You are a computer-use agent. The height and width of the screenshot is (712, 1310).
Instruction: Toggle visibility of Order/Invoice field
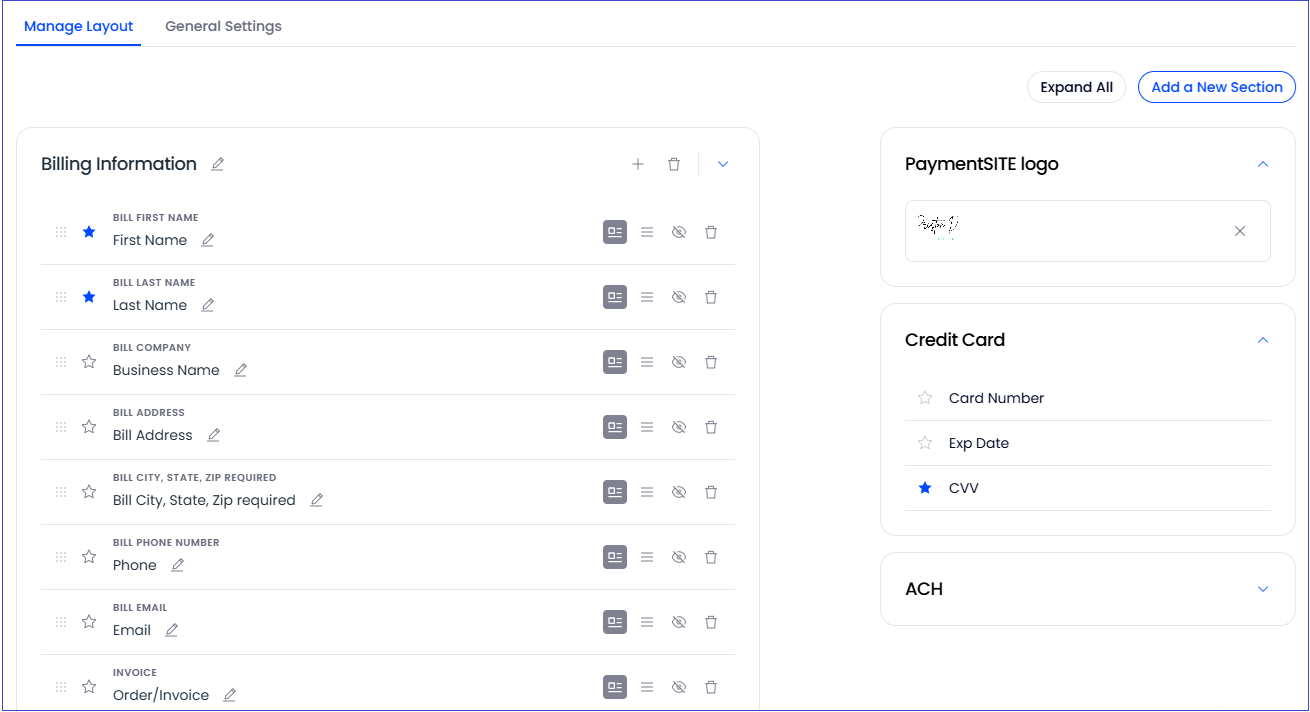(679, 687)
